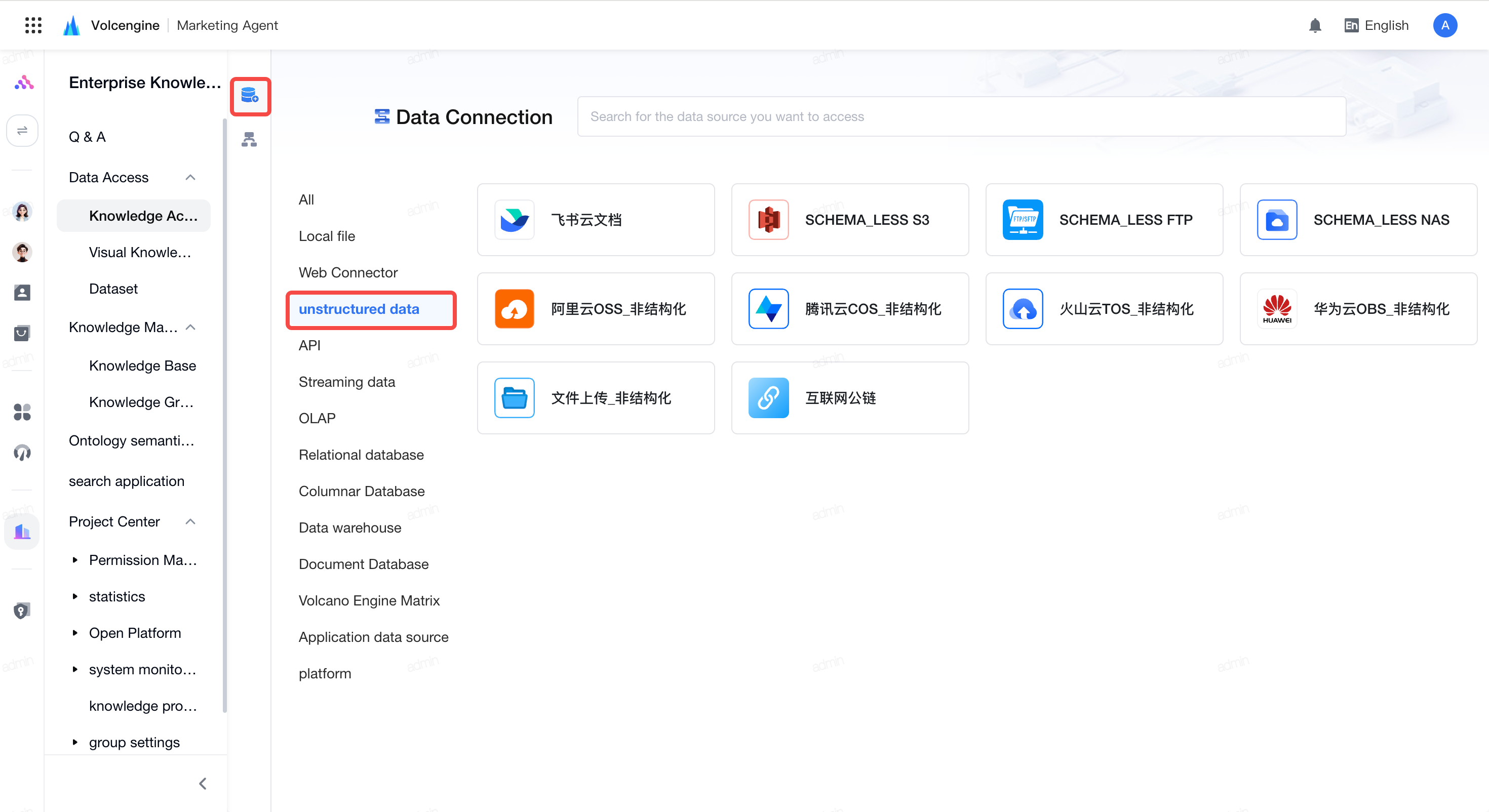1489x812 pixels.
Task: Open the data connection database icon
Action: click(x=250, y=96)
